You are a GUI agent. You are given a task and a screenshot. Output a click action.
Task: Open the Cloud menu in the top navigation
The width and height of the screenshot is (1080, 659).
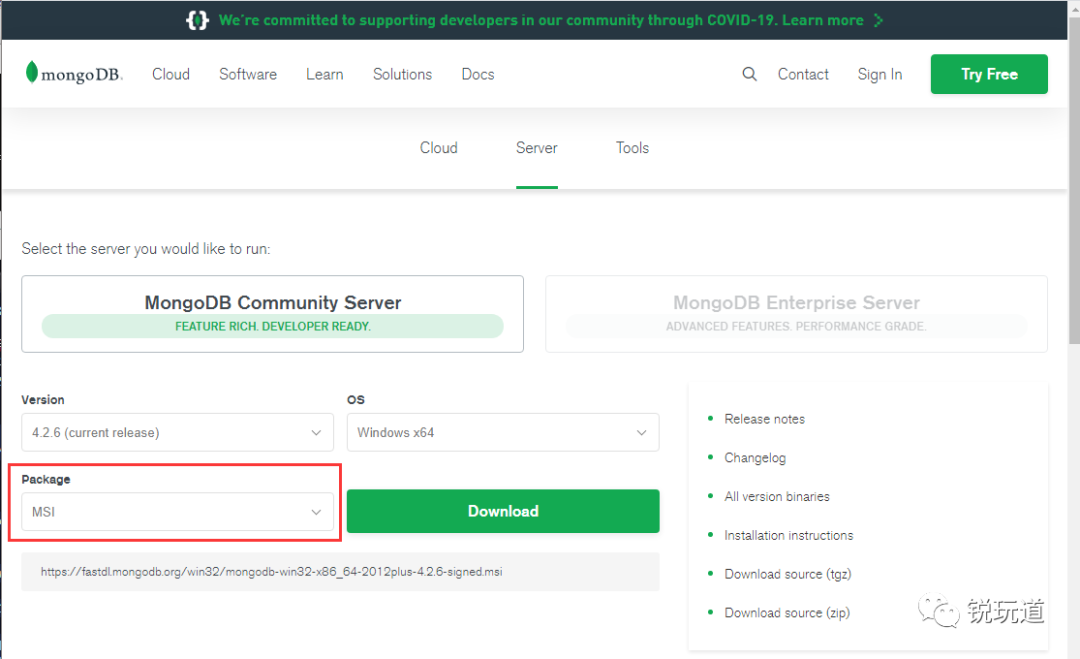[x=171, y=74]
